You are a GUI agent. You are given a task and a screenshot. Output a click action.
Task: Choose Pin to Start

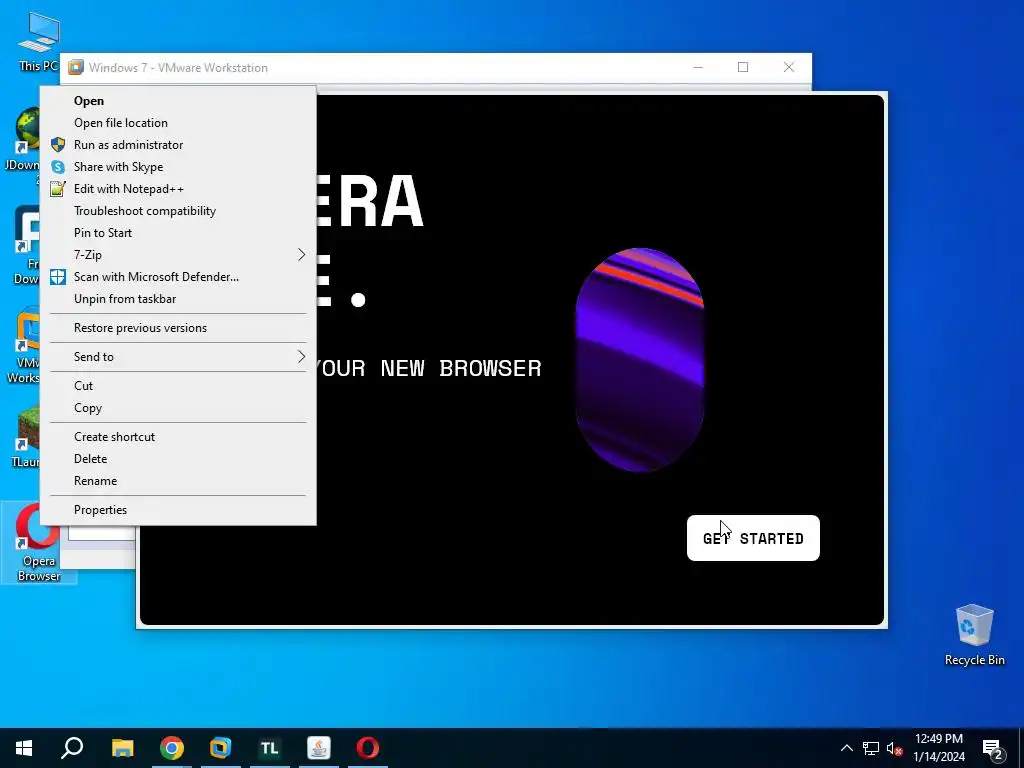(178, 232)
